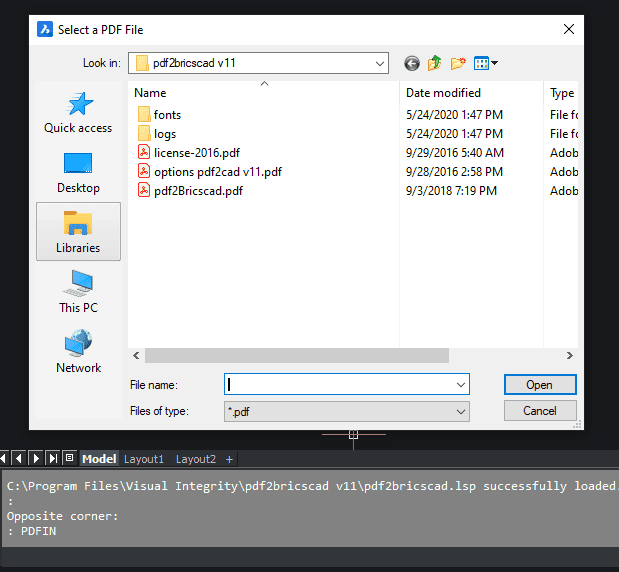The image size is (619, 572).
Task: Go to previous layout tab arrow
Action: click(18, 458)
